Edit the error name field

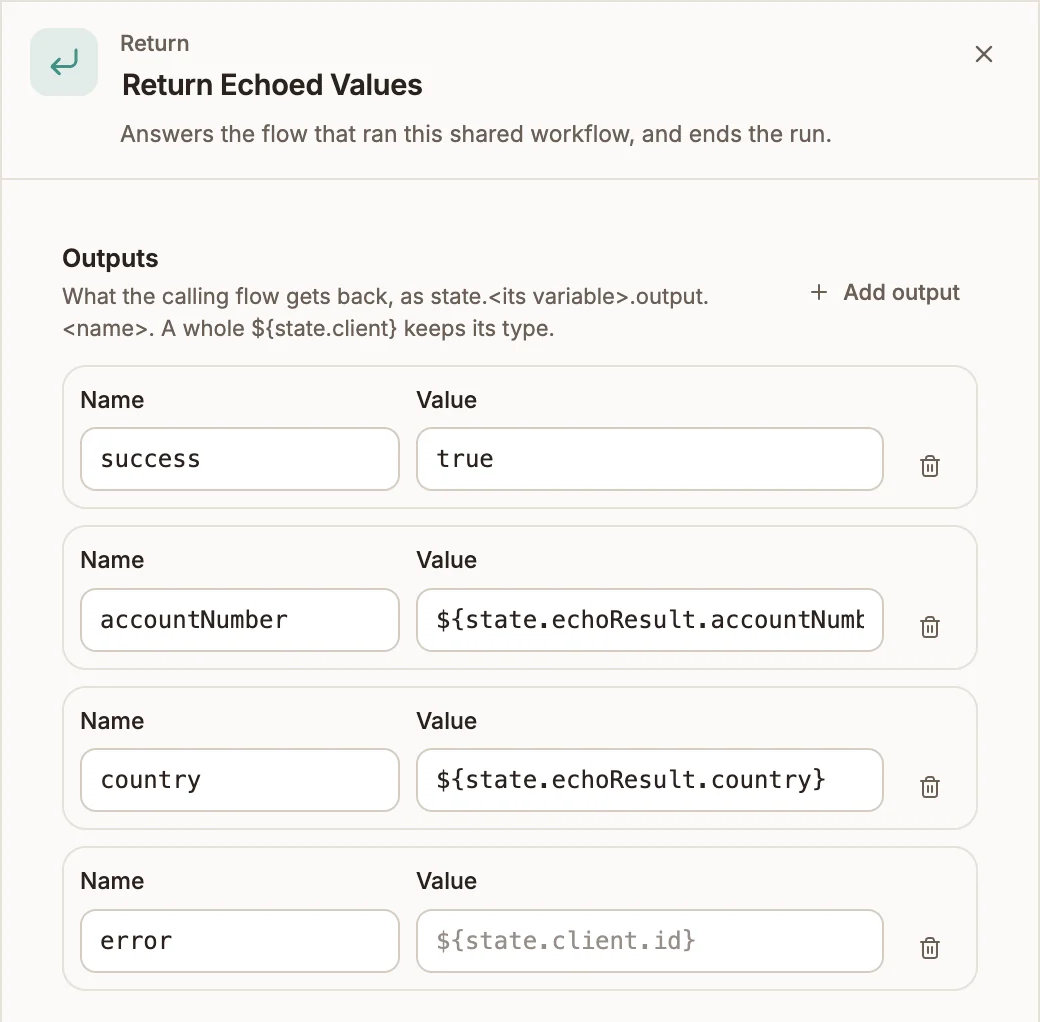point(239,941)
